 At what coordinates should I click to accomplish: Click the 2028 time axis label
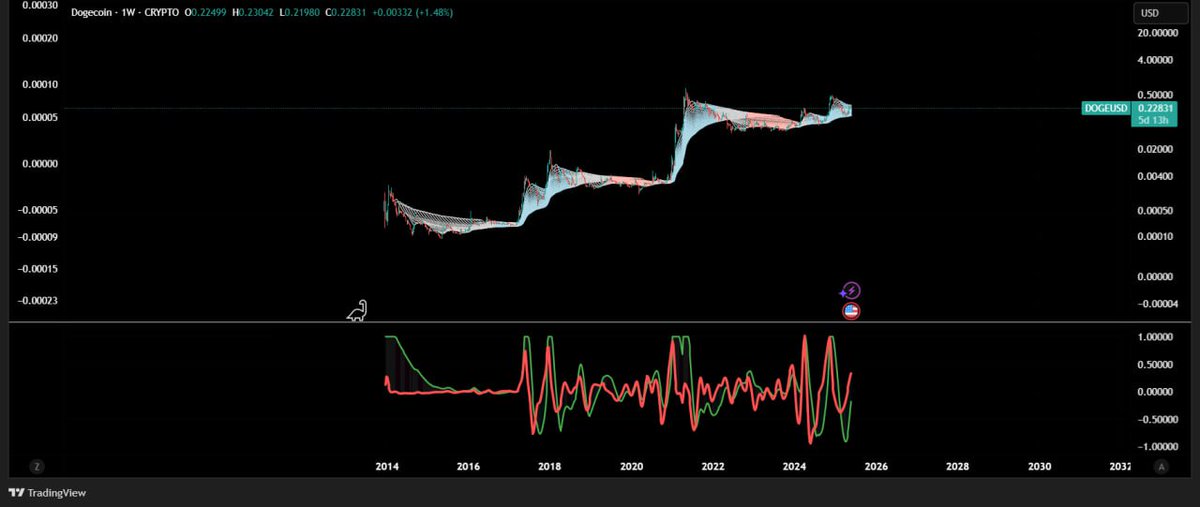[x=957, y=466]
